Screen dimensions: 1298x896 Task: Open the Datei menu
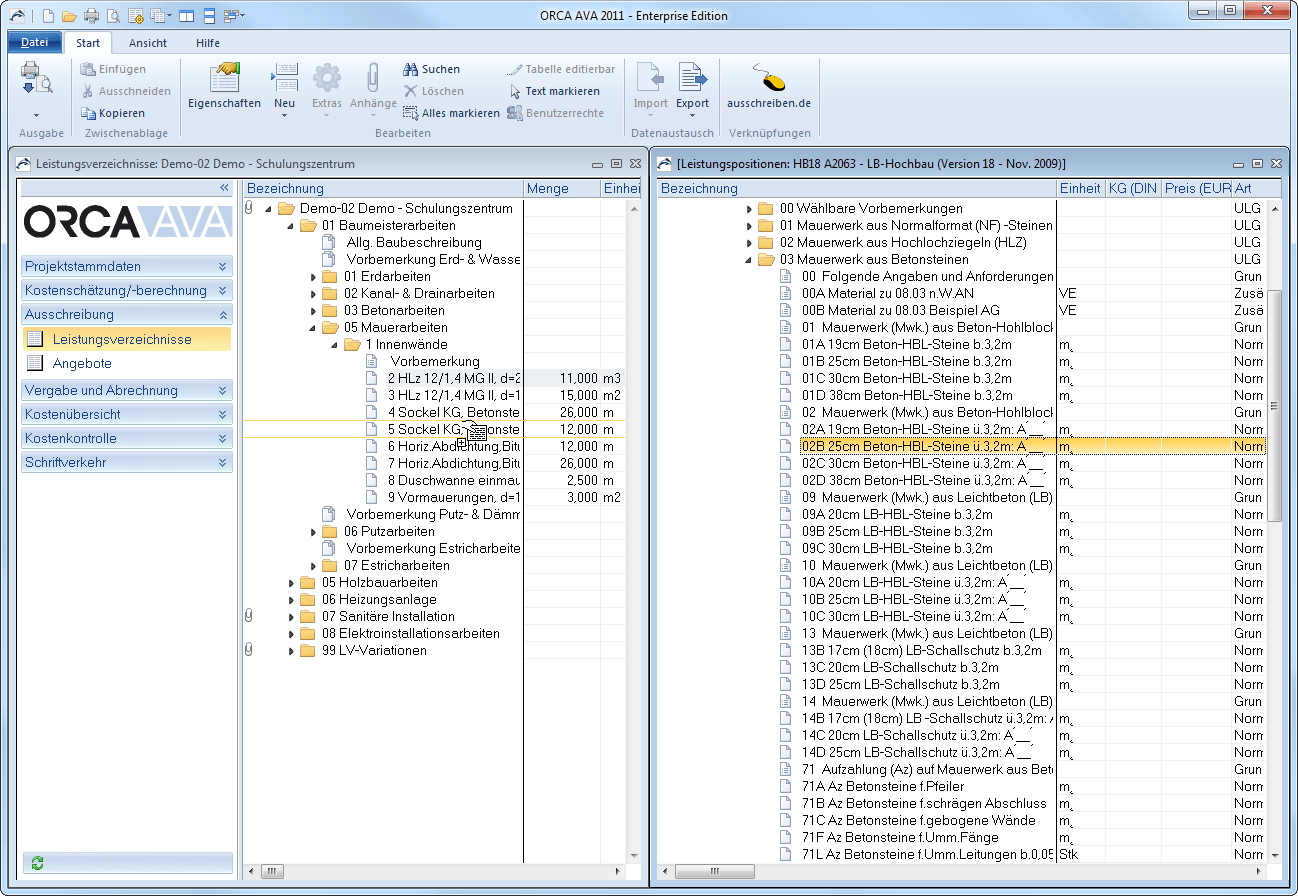point(34,43)
